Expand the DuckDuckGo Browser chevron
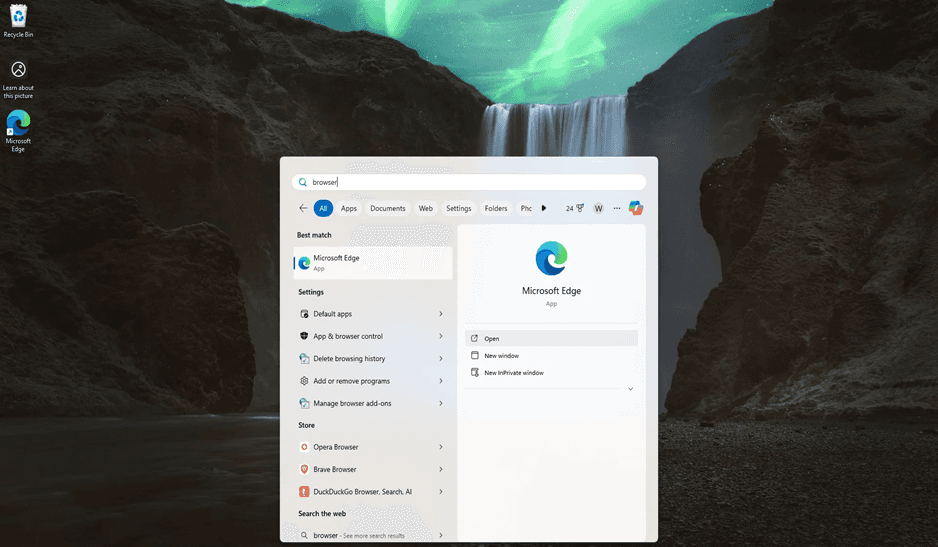This screenshot has height=547, width=938. click(x=441, y=491)
